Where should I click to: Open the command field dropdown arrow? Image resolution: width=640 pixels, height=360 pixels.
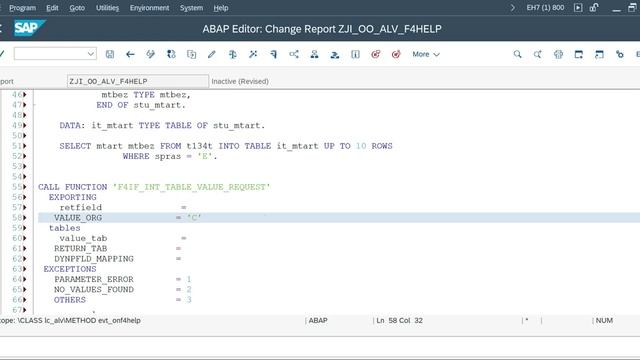[91, 54]
